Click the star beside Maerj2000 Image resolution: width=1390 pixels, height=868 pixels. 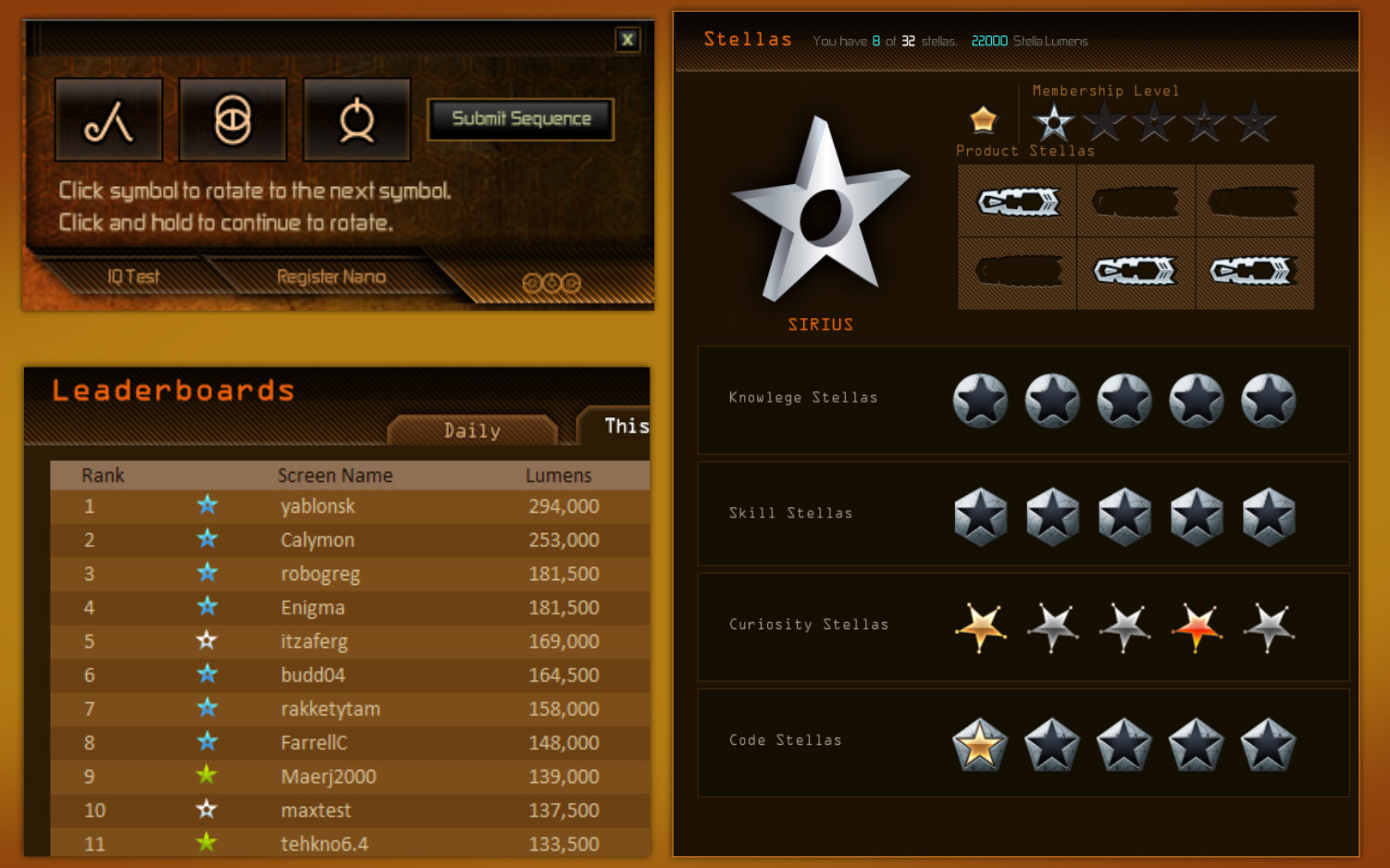pyautogui.click(x=206, y=775)
